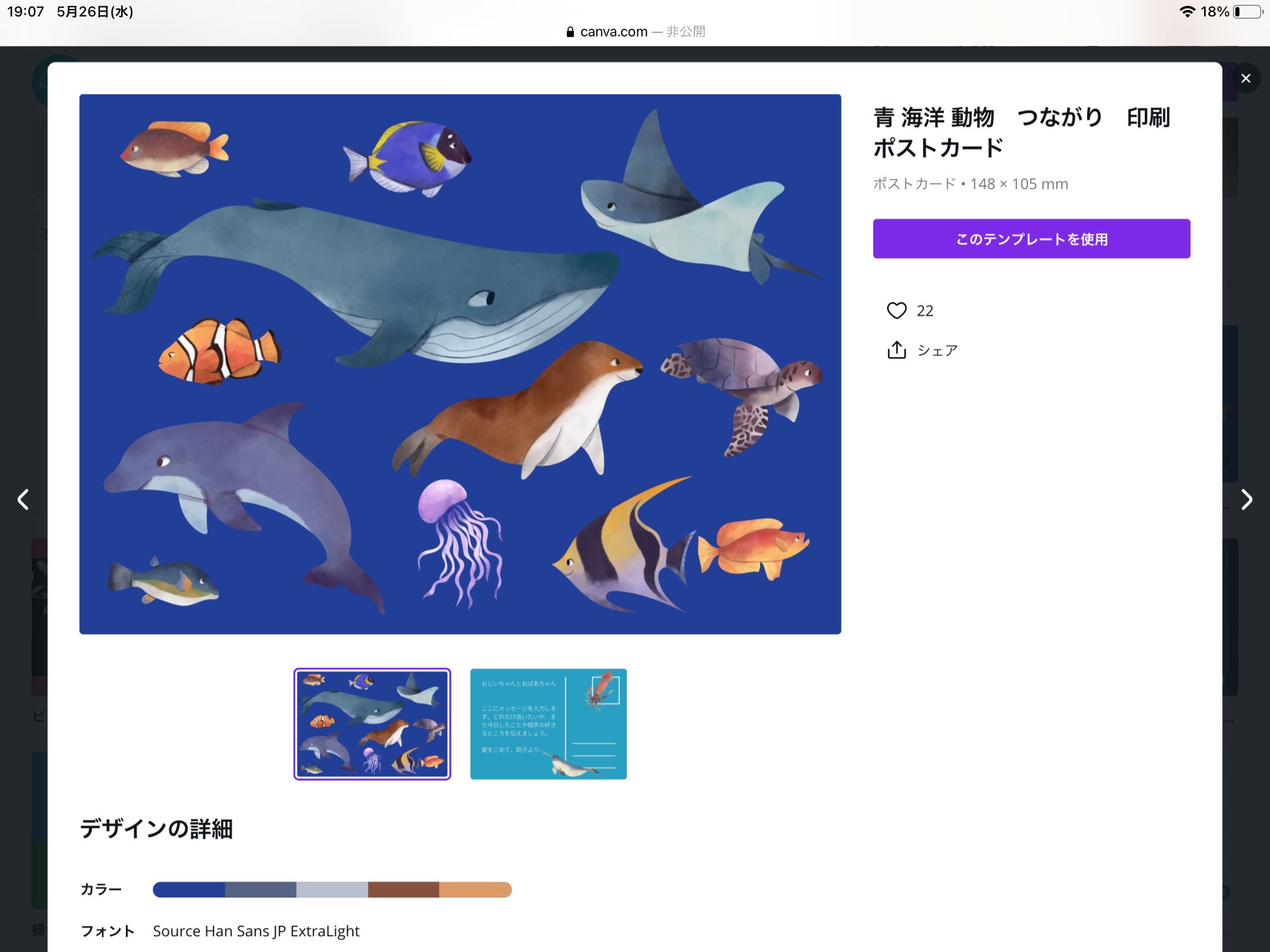Click the 22 likes count
This screenshot has width=1270, height=952.
925,311
